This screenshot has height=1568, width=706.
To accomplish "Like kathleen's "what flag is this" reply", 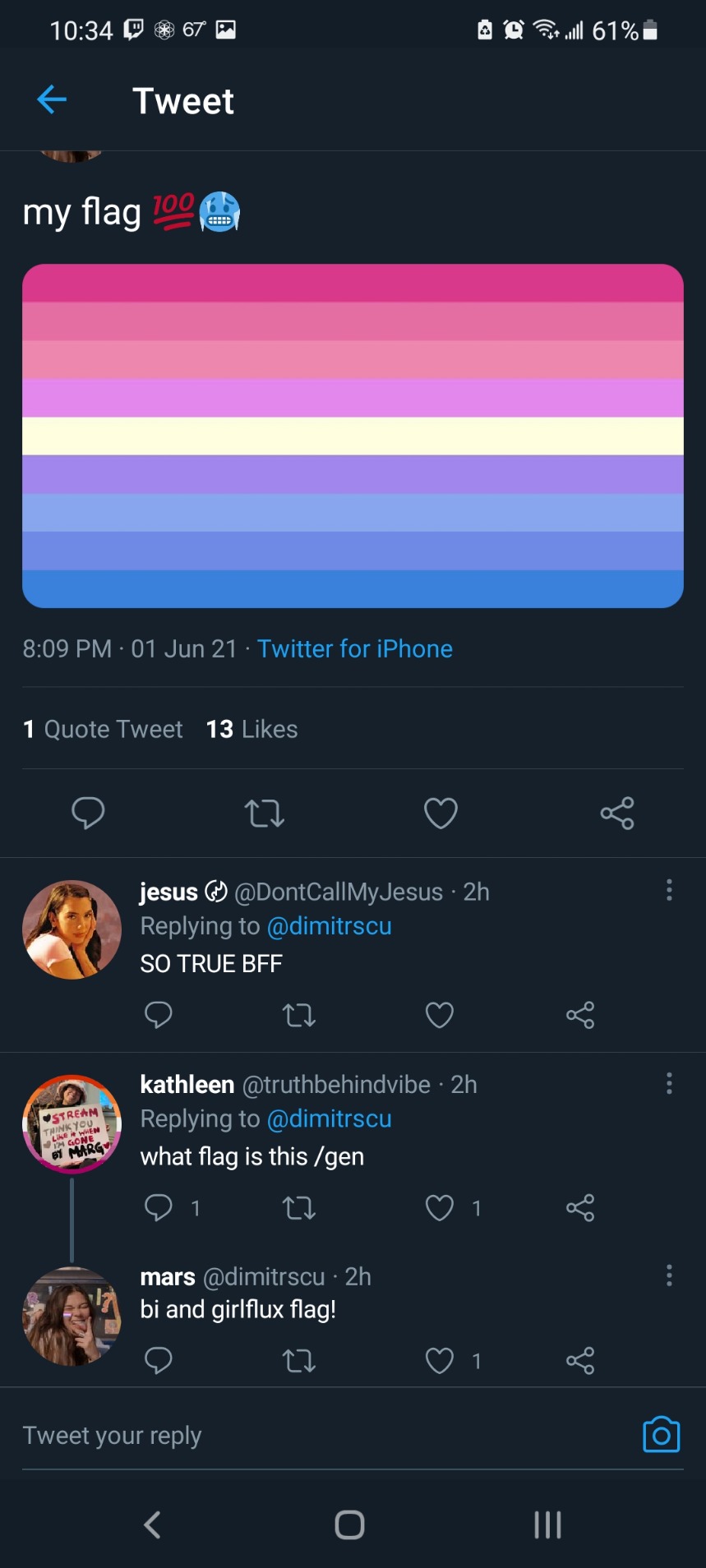I will coord(440,1207).
